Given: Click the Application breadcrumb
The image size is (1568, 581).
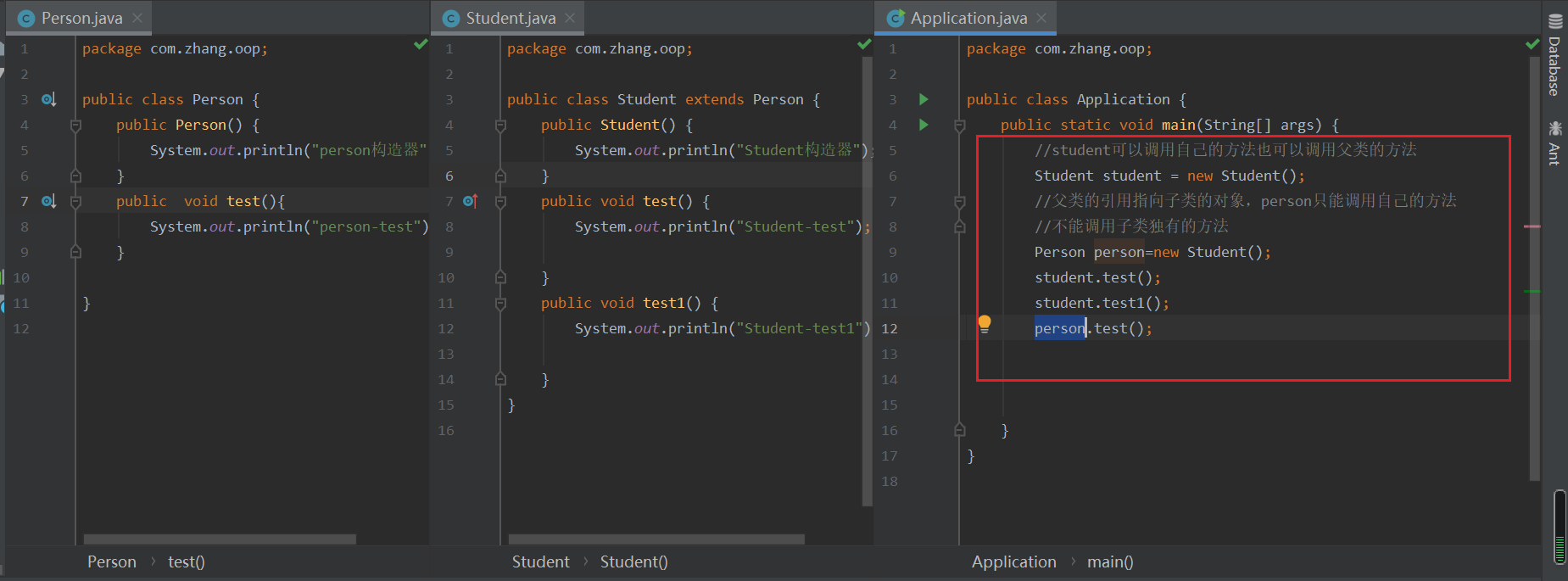Looking at the screenshot, I should 1013,561.
